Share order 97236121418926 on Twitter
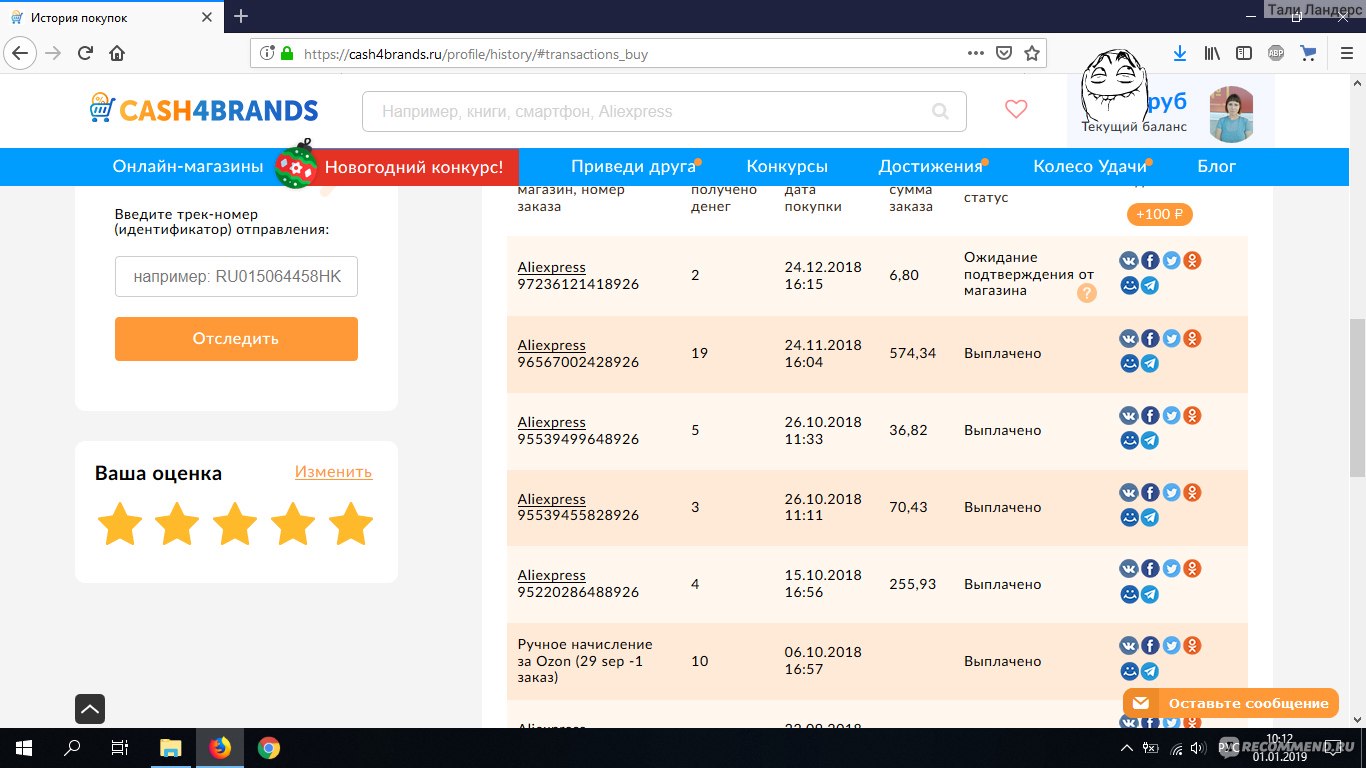Viewport: 1366px width, 768px height. (1171, 261)
